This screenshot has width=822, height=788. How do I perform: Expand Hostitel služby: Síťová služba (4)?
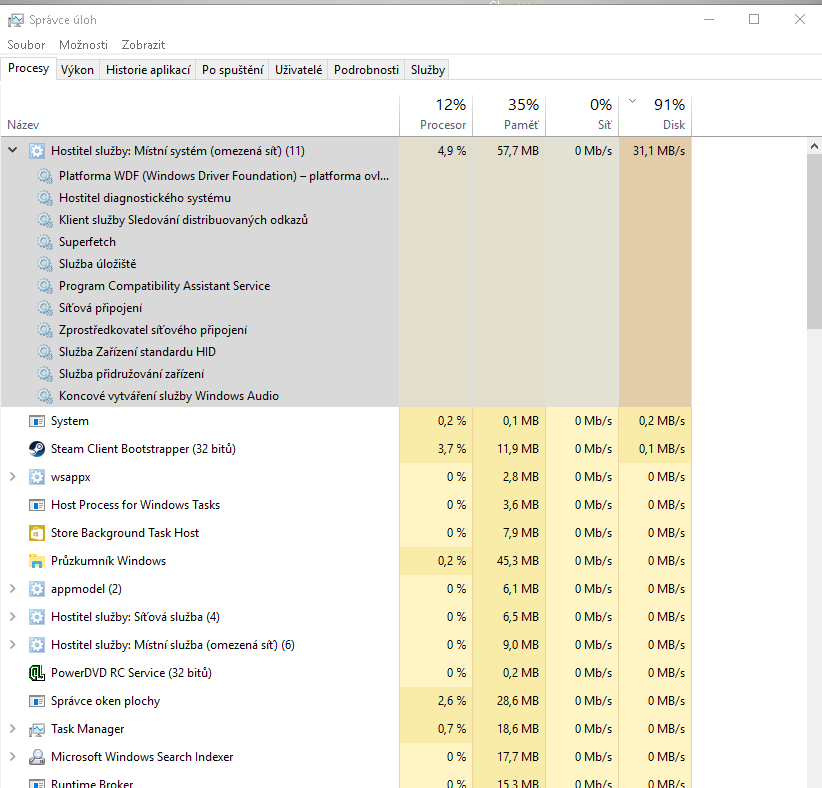[x=13, y=617]
